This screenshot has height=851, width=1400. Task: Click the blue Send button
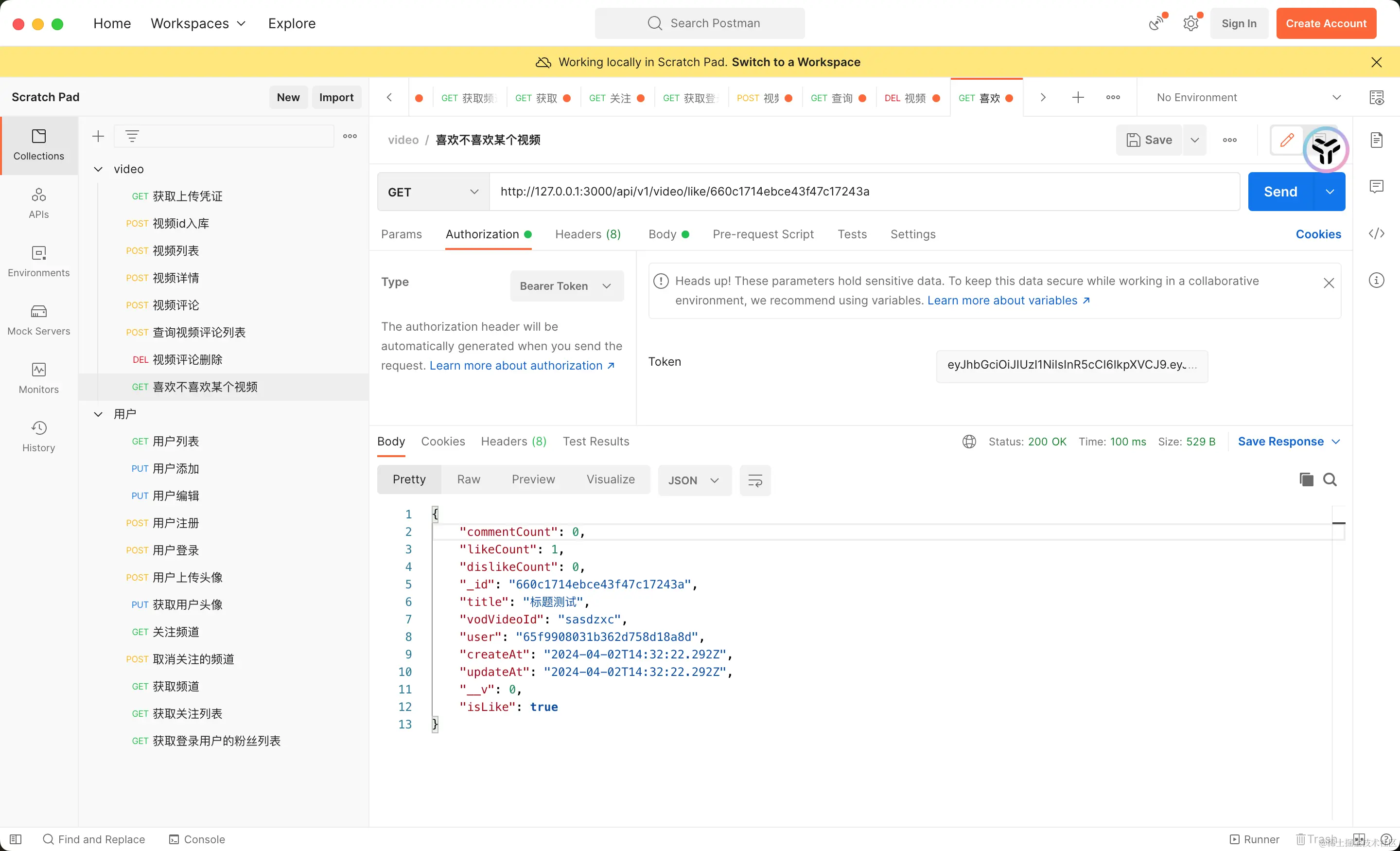point(1280,192)
